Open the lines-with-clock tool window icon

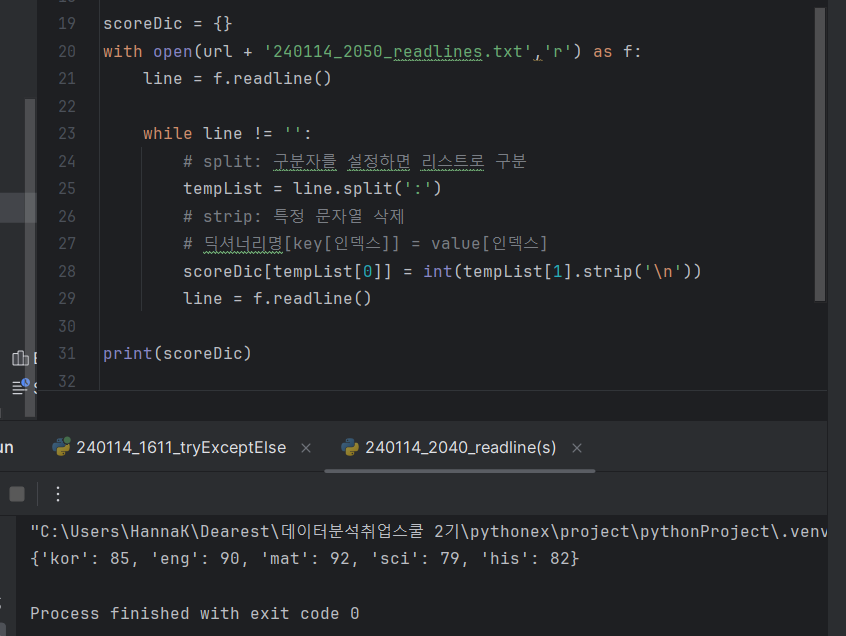tap(21, 386)
